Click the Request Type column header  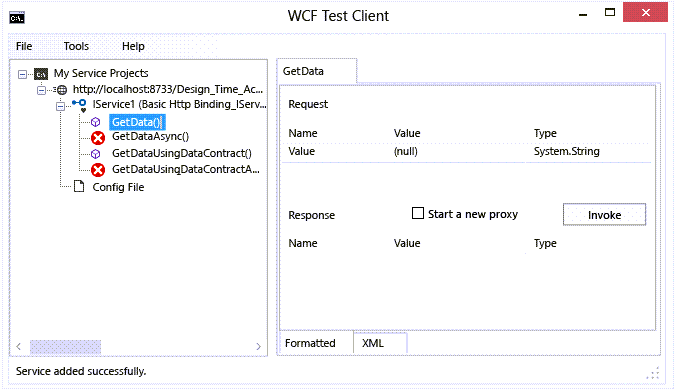point(545,133)
